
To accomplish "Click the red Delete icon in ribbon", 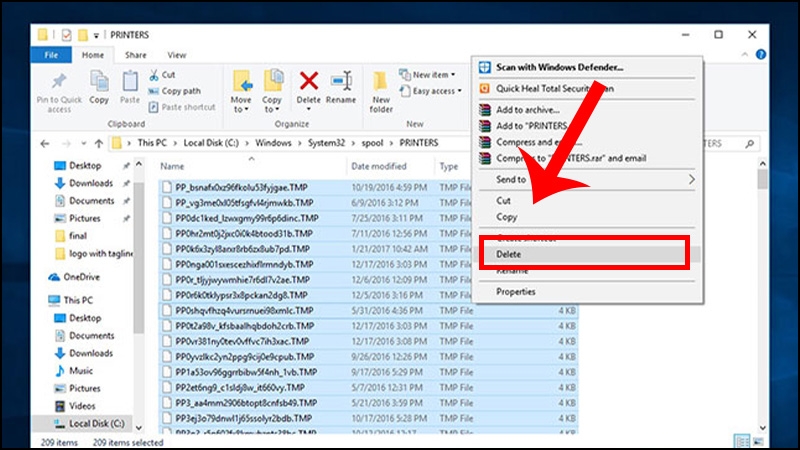I will pos(309,82).
